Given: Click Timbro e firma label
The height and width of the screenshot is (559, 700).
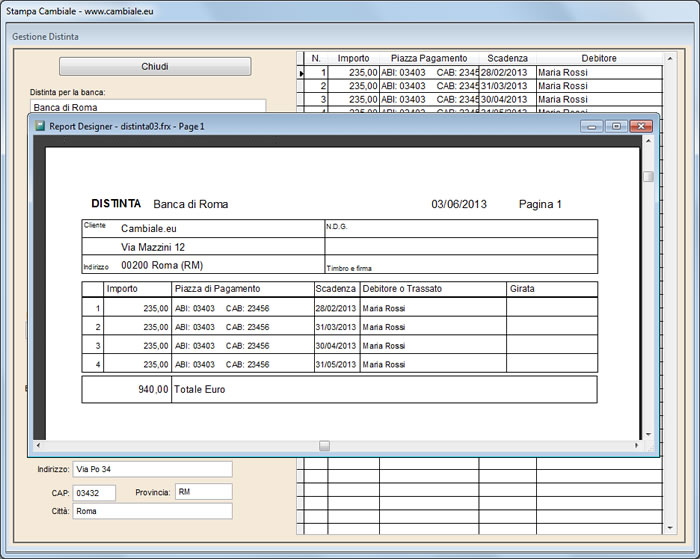Looking at the screenshot, I should pyautogui.click(x=349, y=268).
